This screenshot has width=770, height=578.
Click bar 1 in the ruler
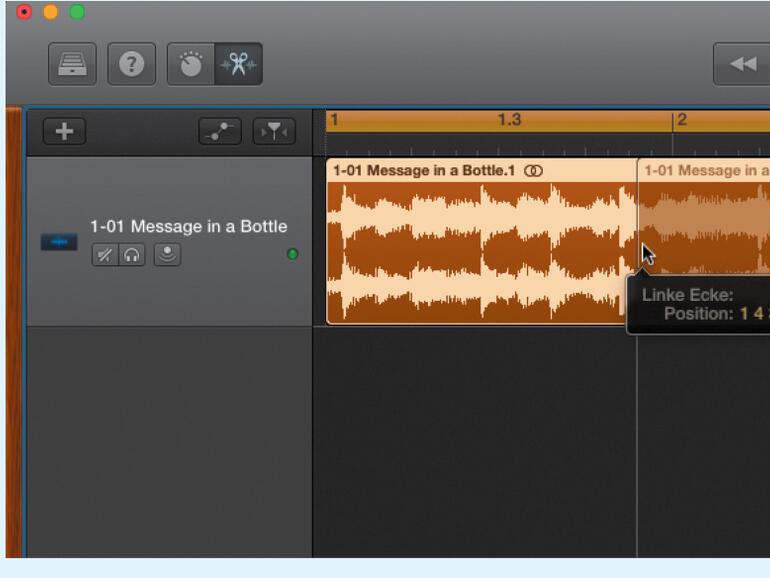[x=334, y=120]
